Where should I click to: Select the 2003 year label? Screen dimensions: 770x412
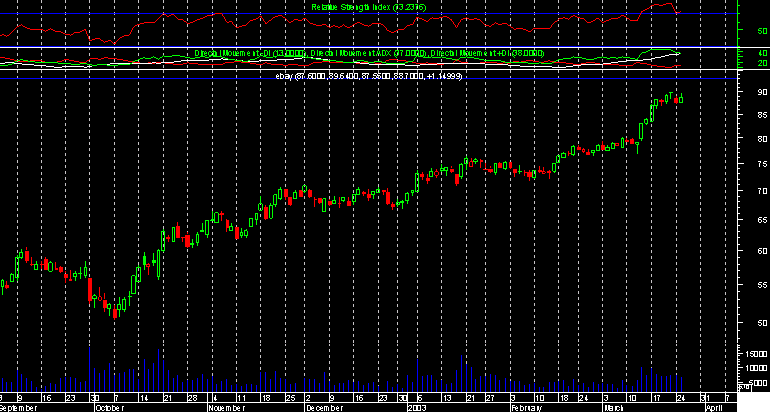(417, 408)
